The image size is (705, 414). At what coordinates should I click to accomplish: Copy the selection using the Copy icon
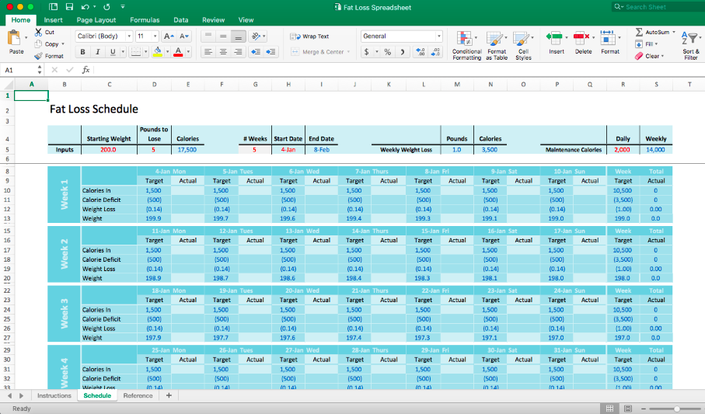click(38, 44)
